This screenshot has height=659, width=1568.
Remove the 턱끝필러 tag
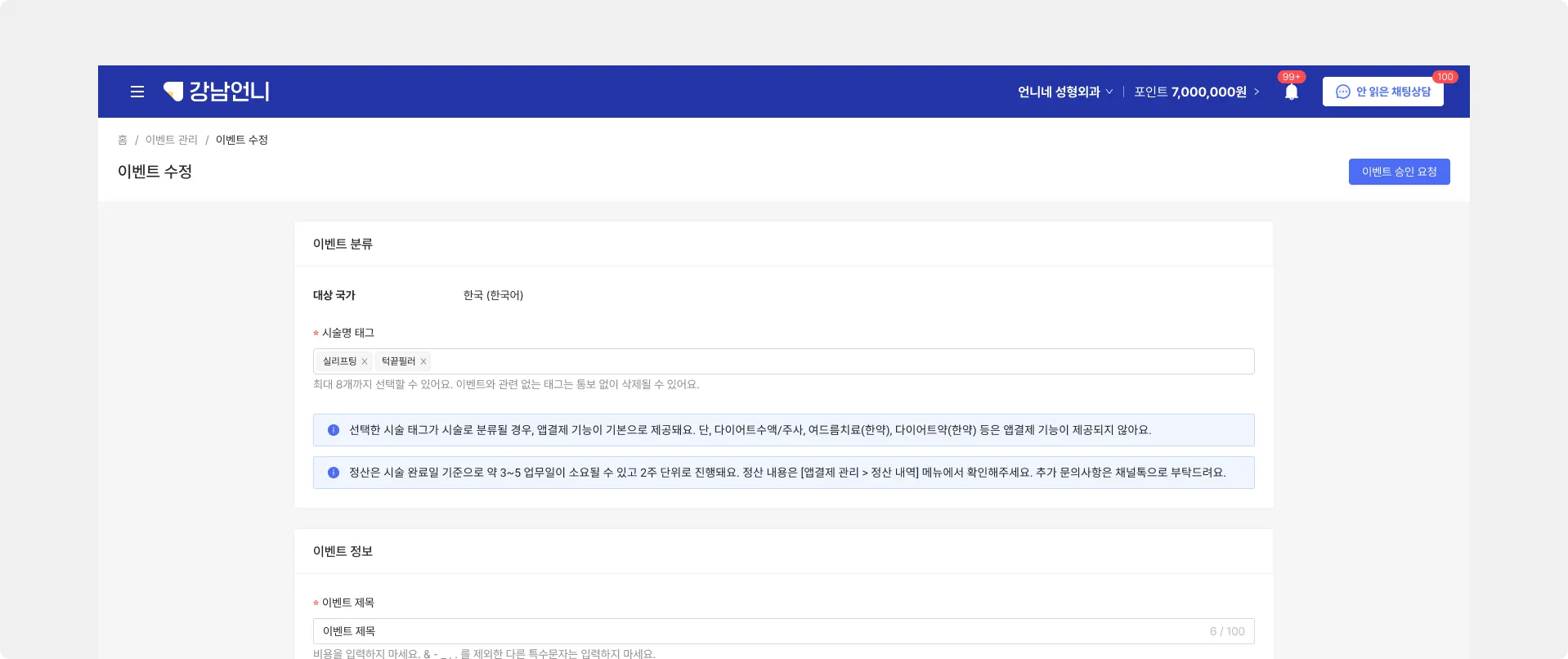(x=423, y=361)
